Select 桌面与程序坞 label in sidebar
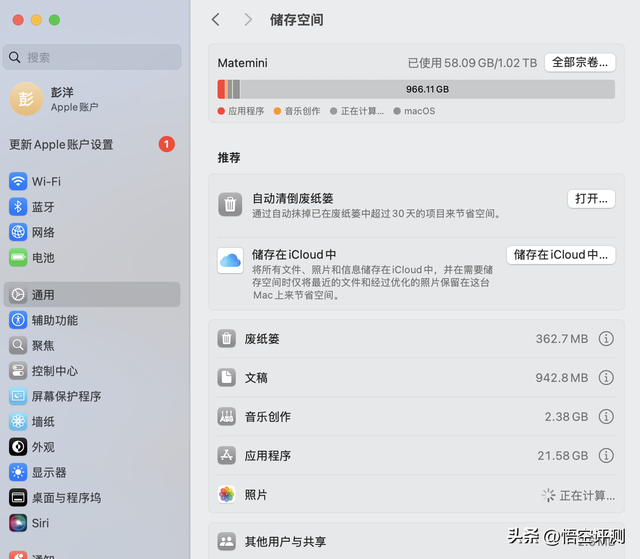Viewport: 640px width, 559px height. (x=66, y=498)
